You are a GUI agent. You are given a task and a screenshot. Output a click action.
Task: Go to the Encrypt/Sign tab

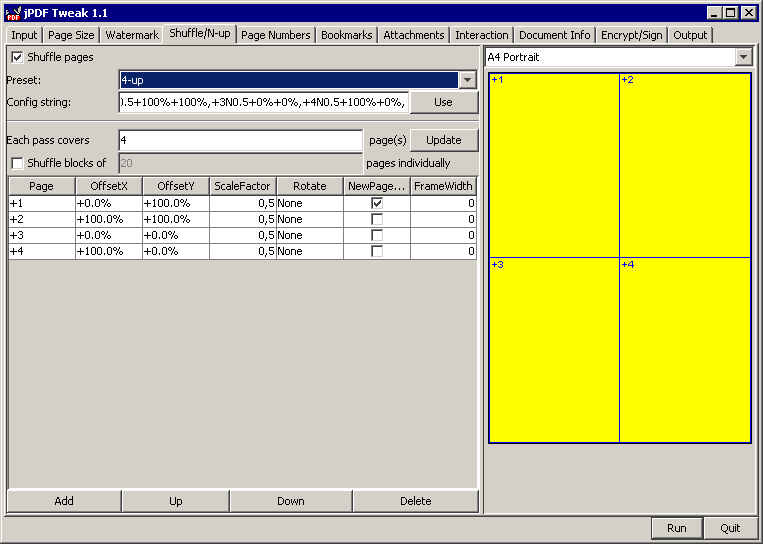tap(631, 35)
